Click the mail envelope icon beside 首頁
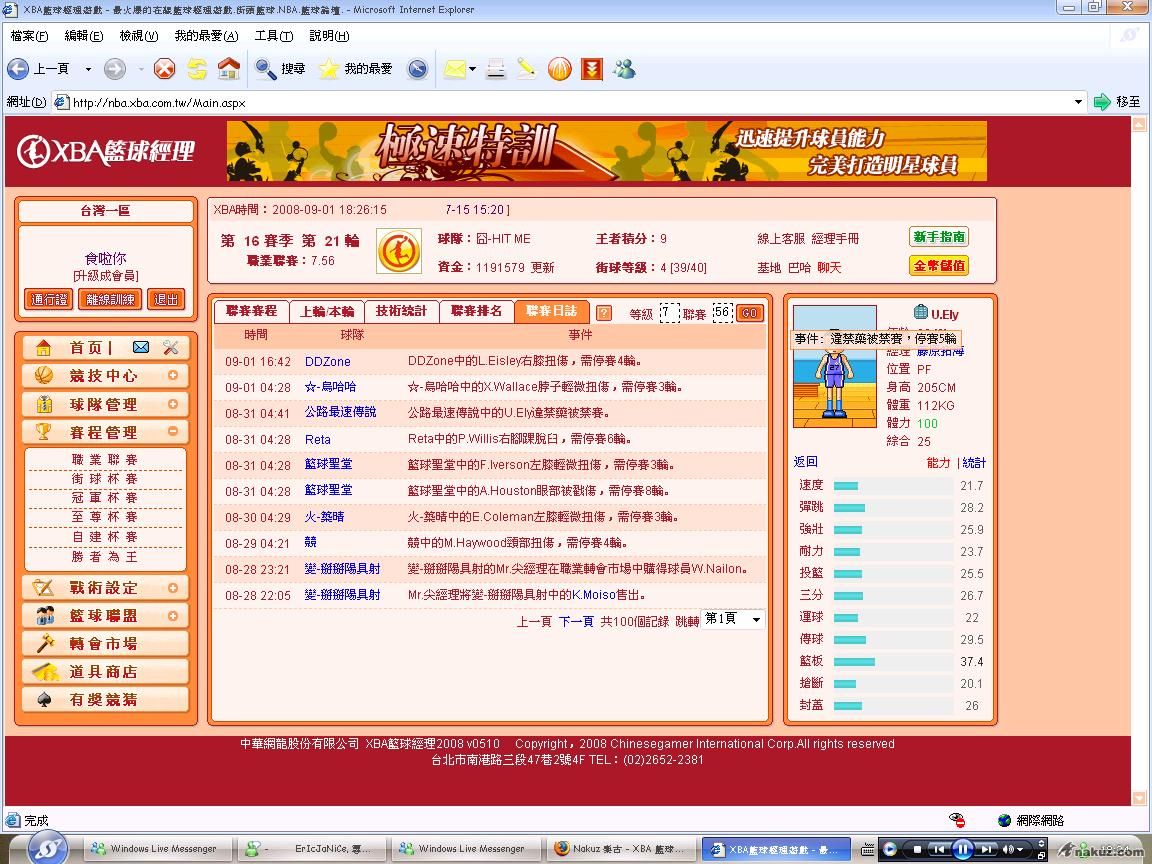The height and width of the screenshot is (864, 1152). (x=141, y=348)
